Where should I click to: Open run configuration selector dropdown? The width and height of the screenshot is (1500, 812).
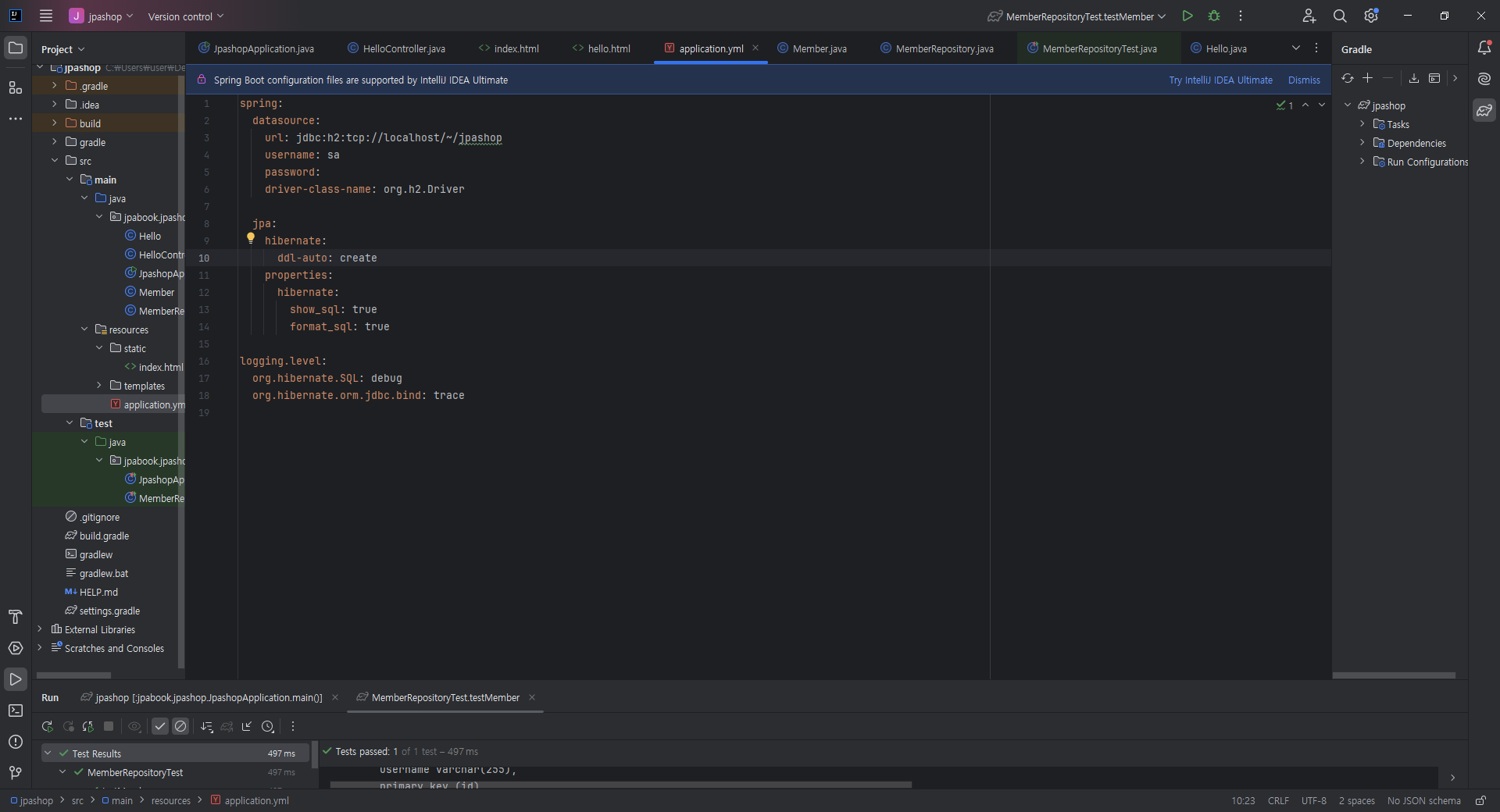pos(1078,16)
